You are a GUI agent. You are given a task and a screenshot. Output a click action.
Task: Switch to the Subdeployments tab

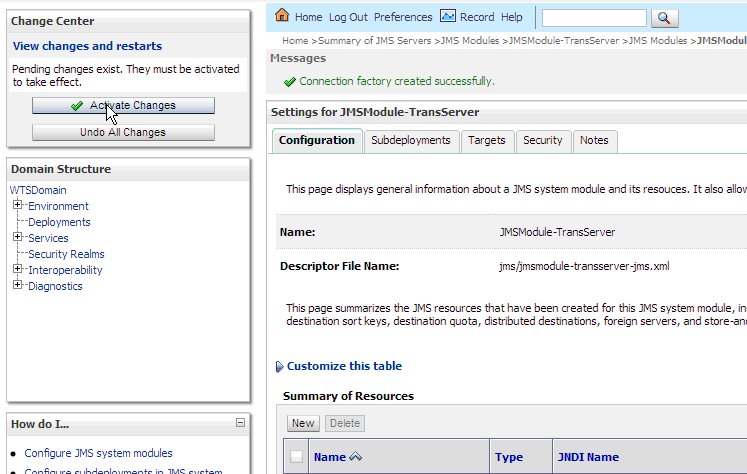pyautogui.click(x=411, y=141)
